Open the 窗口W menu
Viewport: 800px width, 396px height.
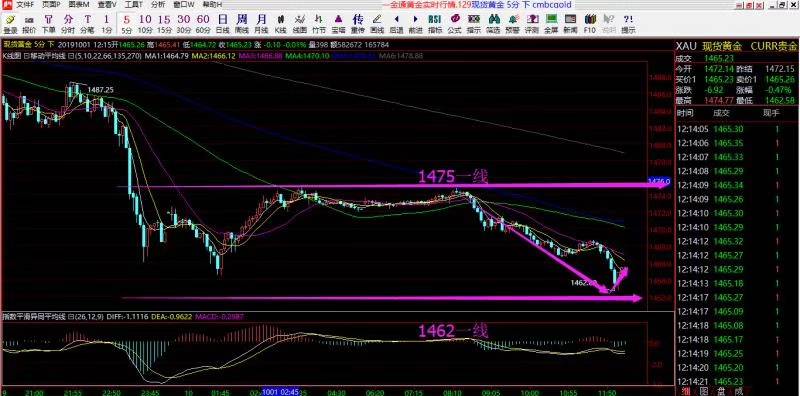[x=184, y=5]
